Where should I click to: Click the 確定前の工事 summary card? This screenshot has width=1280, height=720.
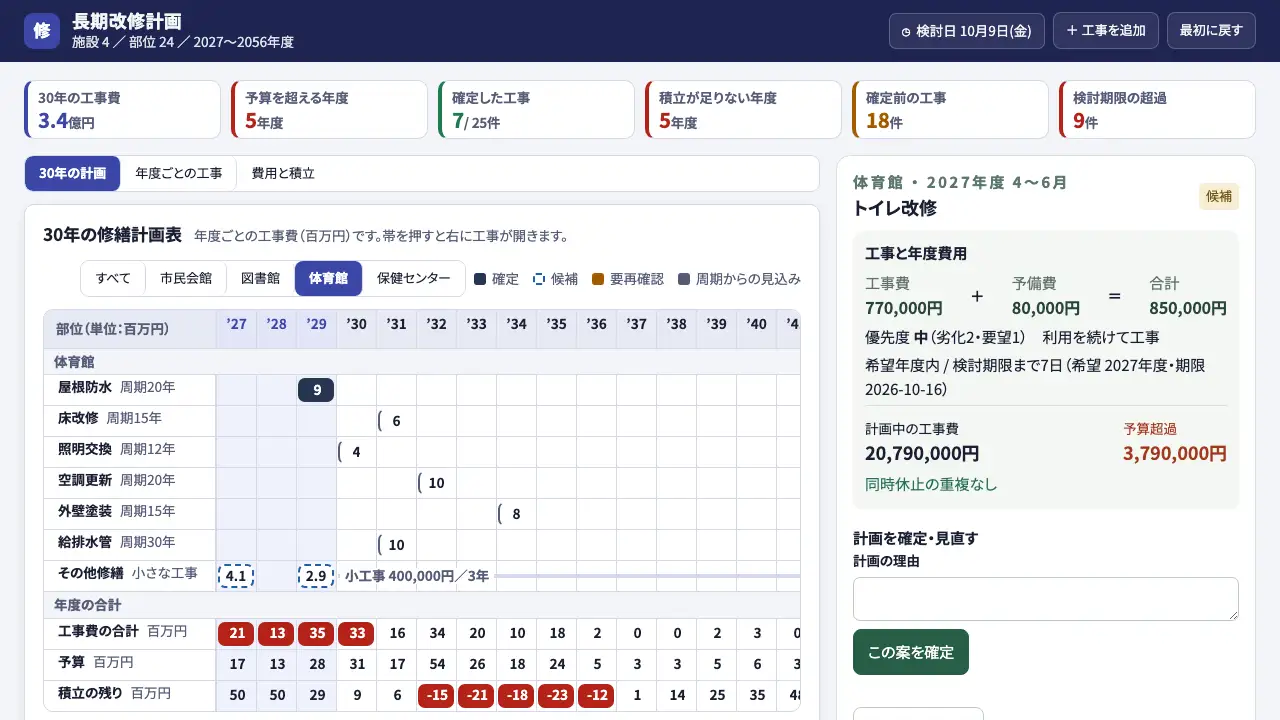(950, 110)
